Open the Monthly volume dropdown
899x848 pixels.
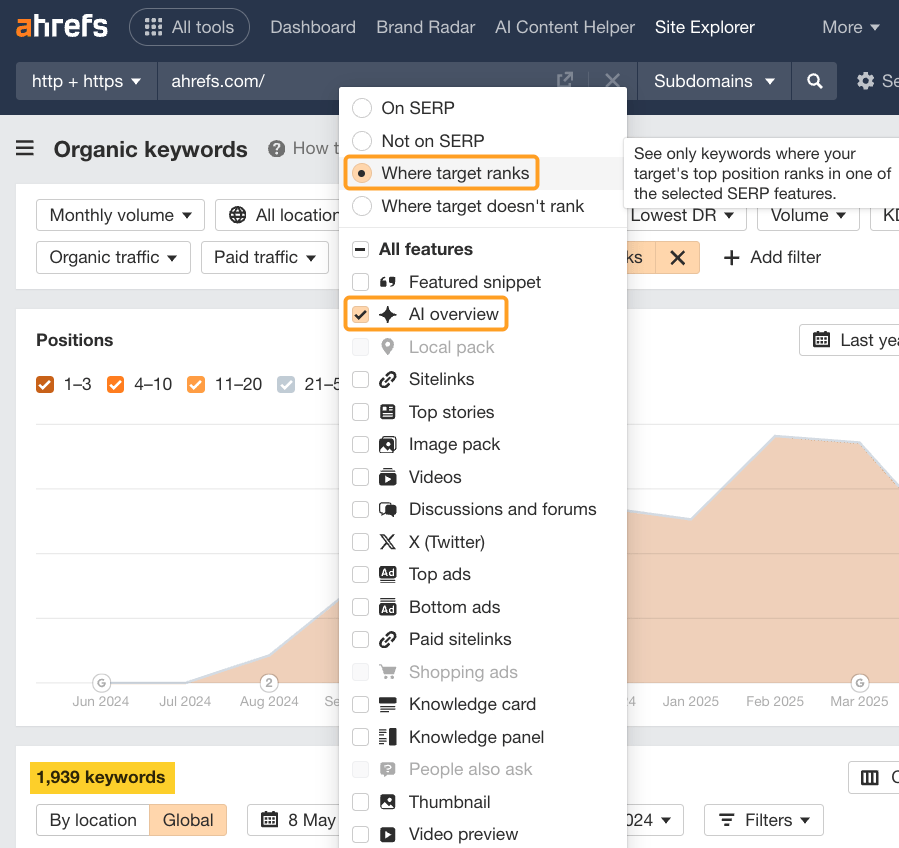coord(120,215)
